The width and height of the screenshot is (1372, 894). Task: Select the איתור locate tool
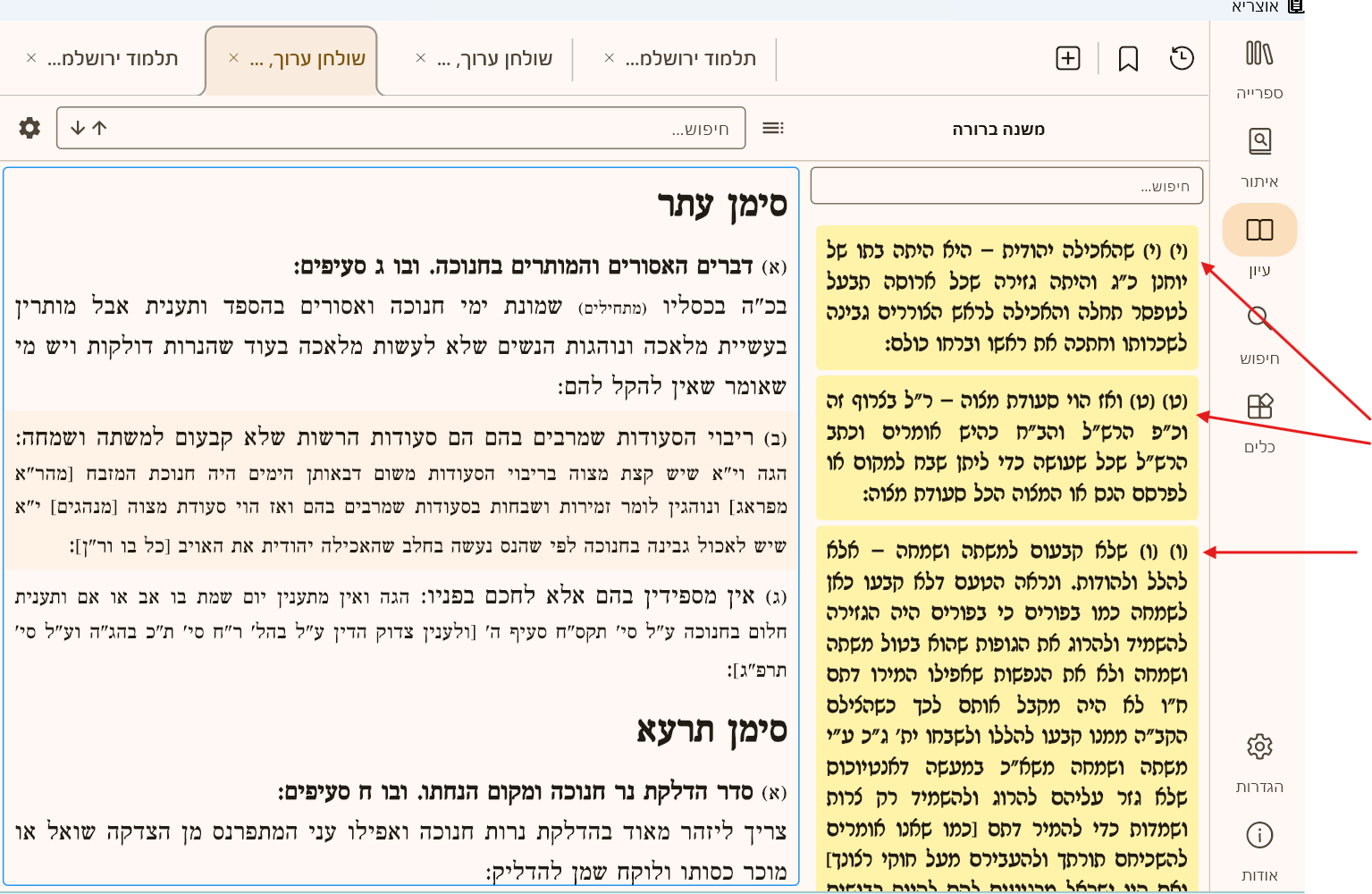coord(1258,143)
